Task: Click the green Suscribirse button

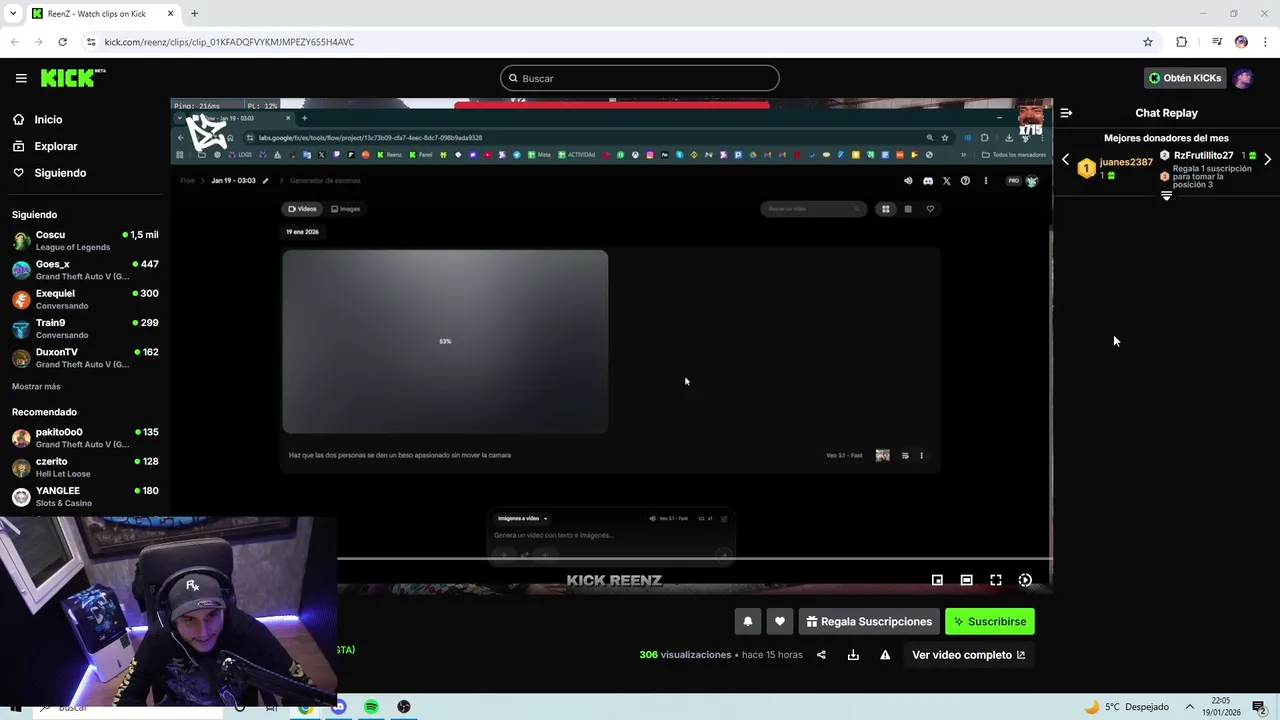Action: pyautogui.click(x=990, y=621)
